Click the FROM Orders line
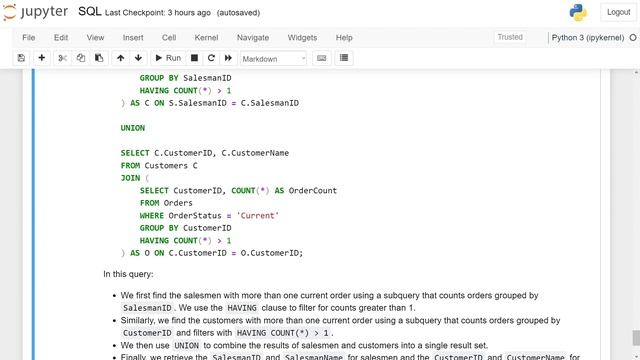The height and width of the screenshot is (360, 640). tap(166, 203)
